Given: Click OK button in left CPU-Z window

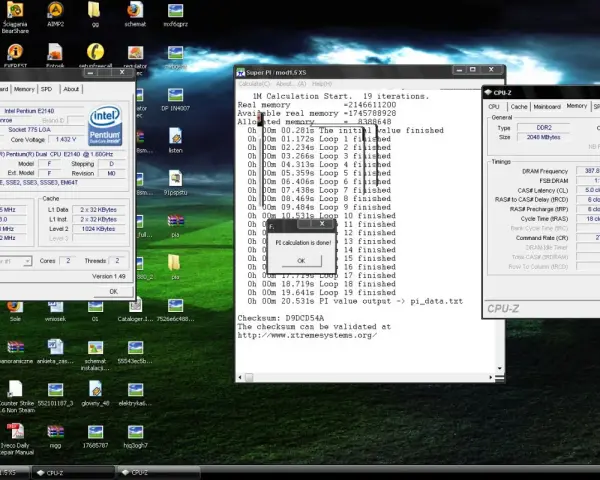Looking at the screenshot, I should 114,292.
